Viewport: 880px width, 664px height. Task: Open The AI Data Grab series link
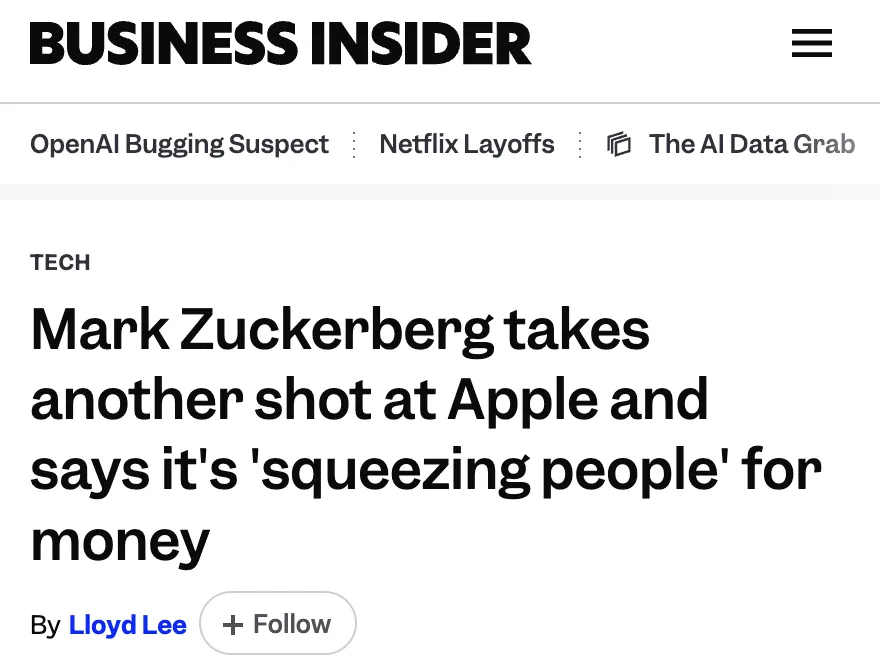pyautogui.click(x=752, y=144)
